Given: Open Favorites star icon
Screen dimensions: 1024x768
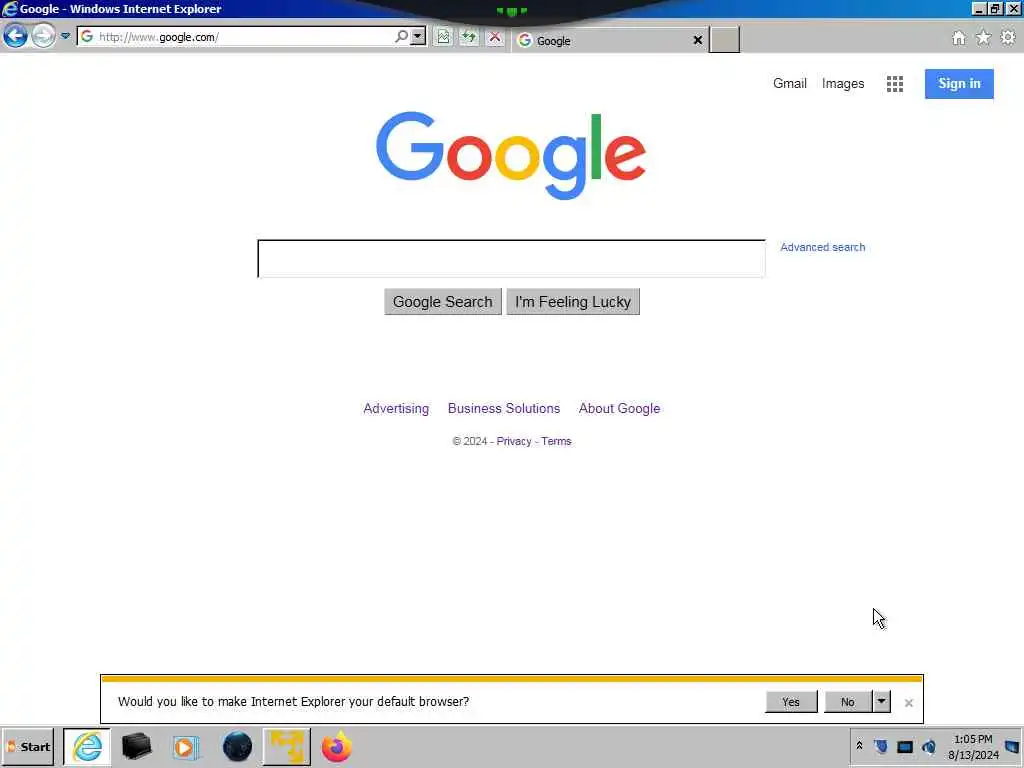Looking at the screenshot, I should point(983,38).
